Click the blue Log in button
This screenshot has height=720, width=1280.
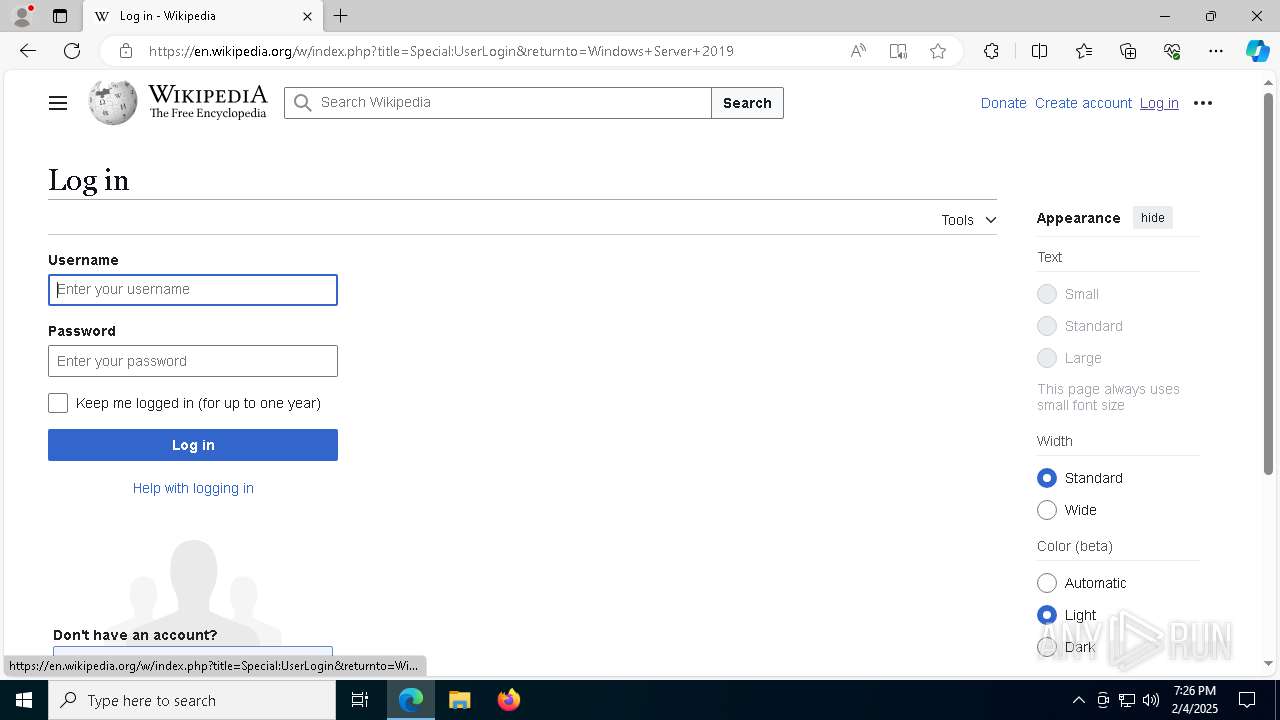(x=193, y=445)
